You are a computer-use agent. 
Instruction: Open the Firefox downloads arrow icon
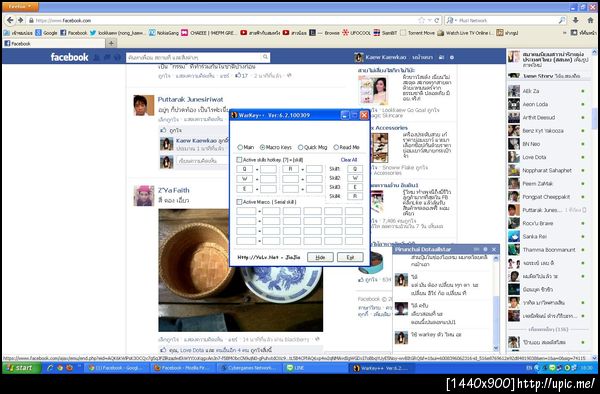coord(576,20)
